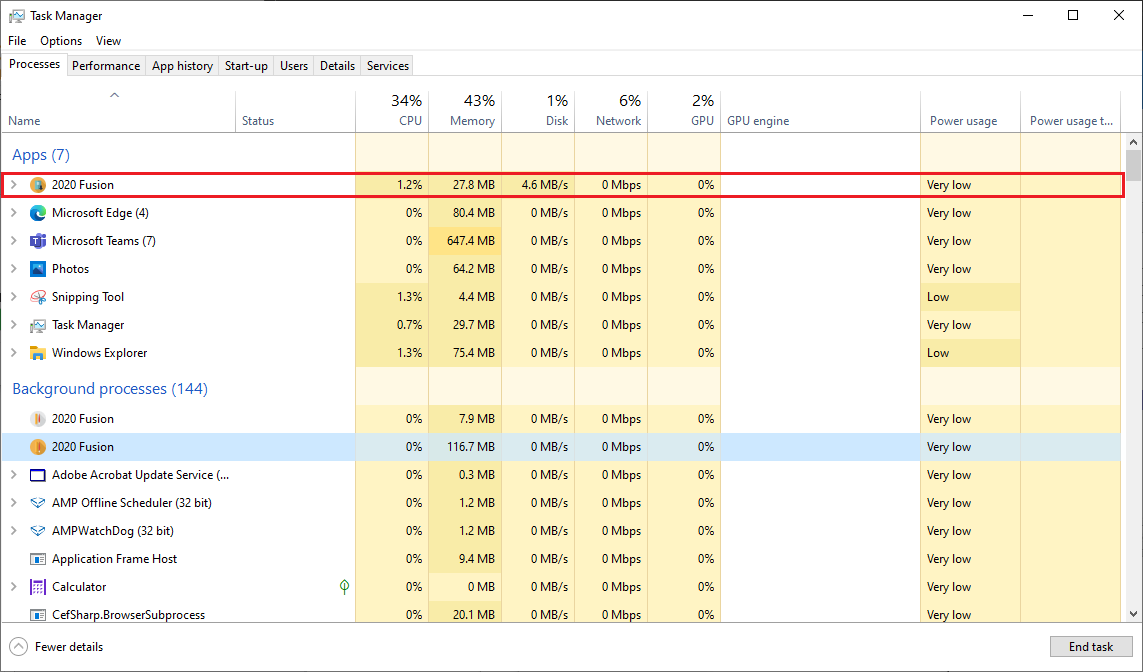Expand the Task Manager process row
1143x672 pixels.
pos(13,325)
